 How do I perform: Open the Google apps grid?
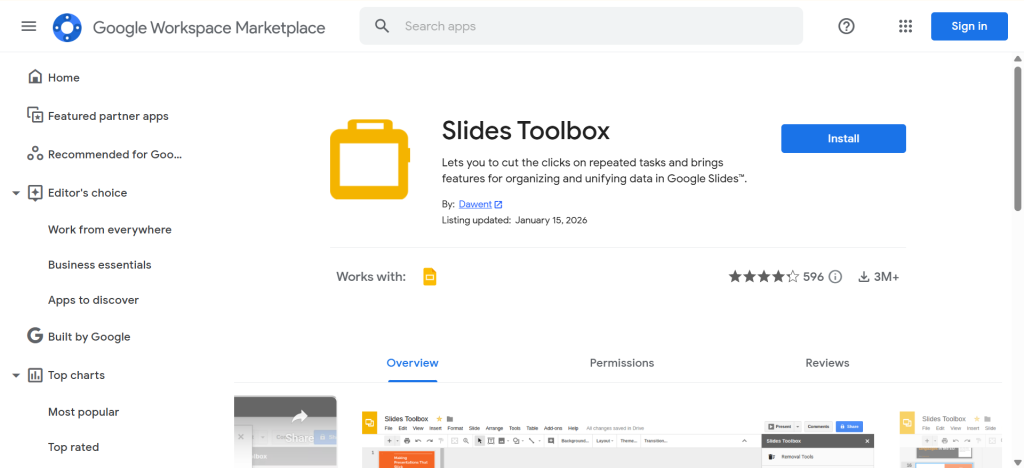point(905,26)
